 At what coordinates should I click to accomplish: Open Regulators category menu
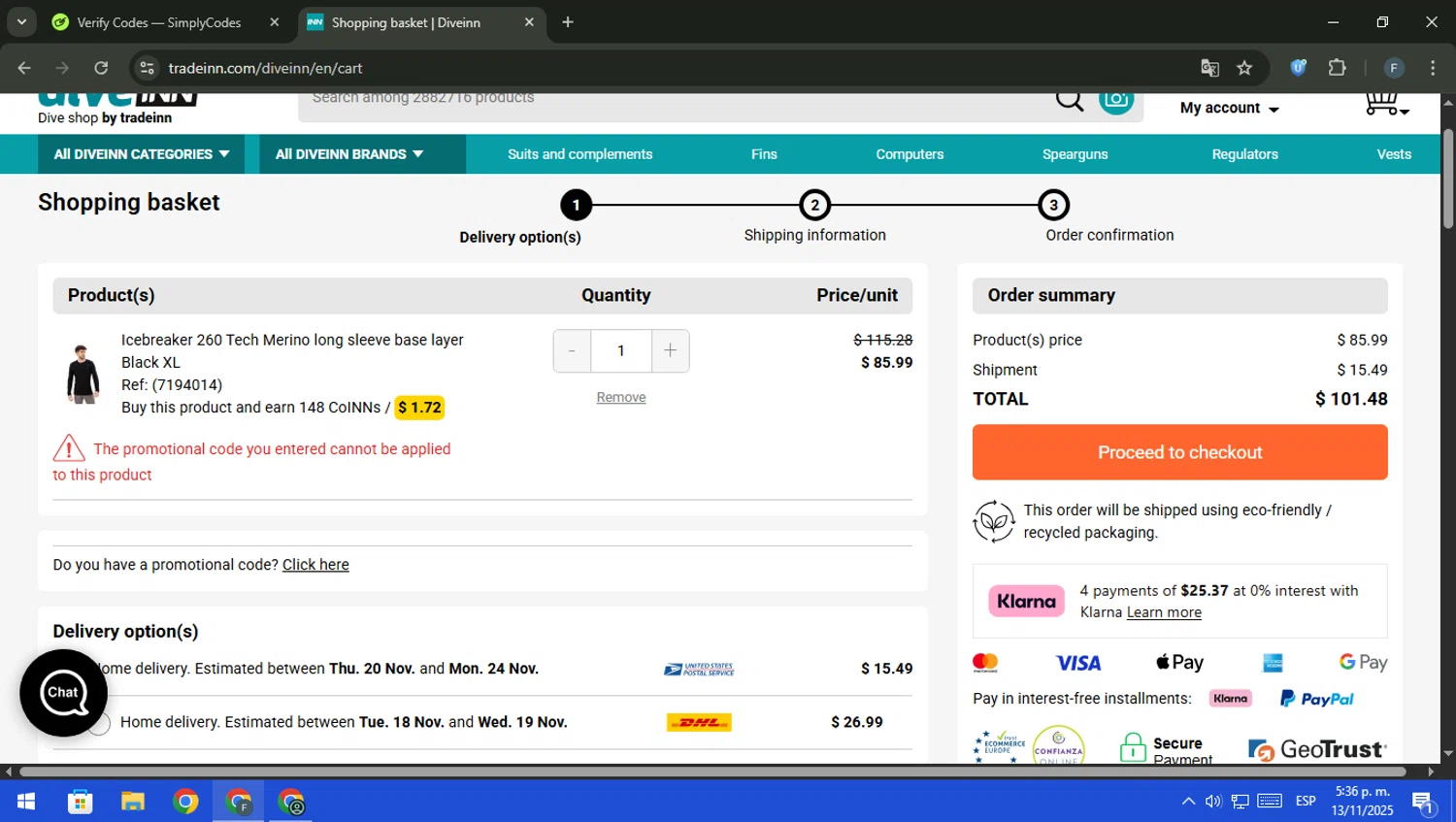pos(1244,154)
